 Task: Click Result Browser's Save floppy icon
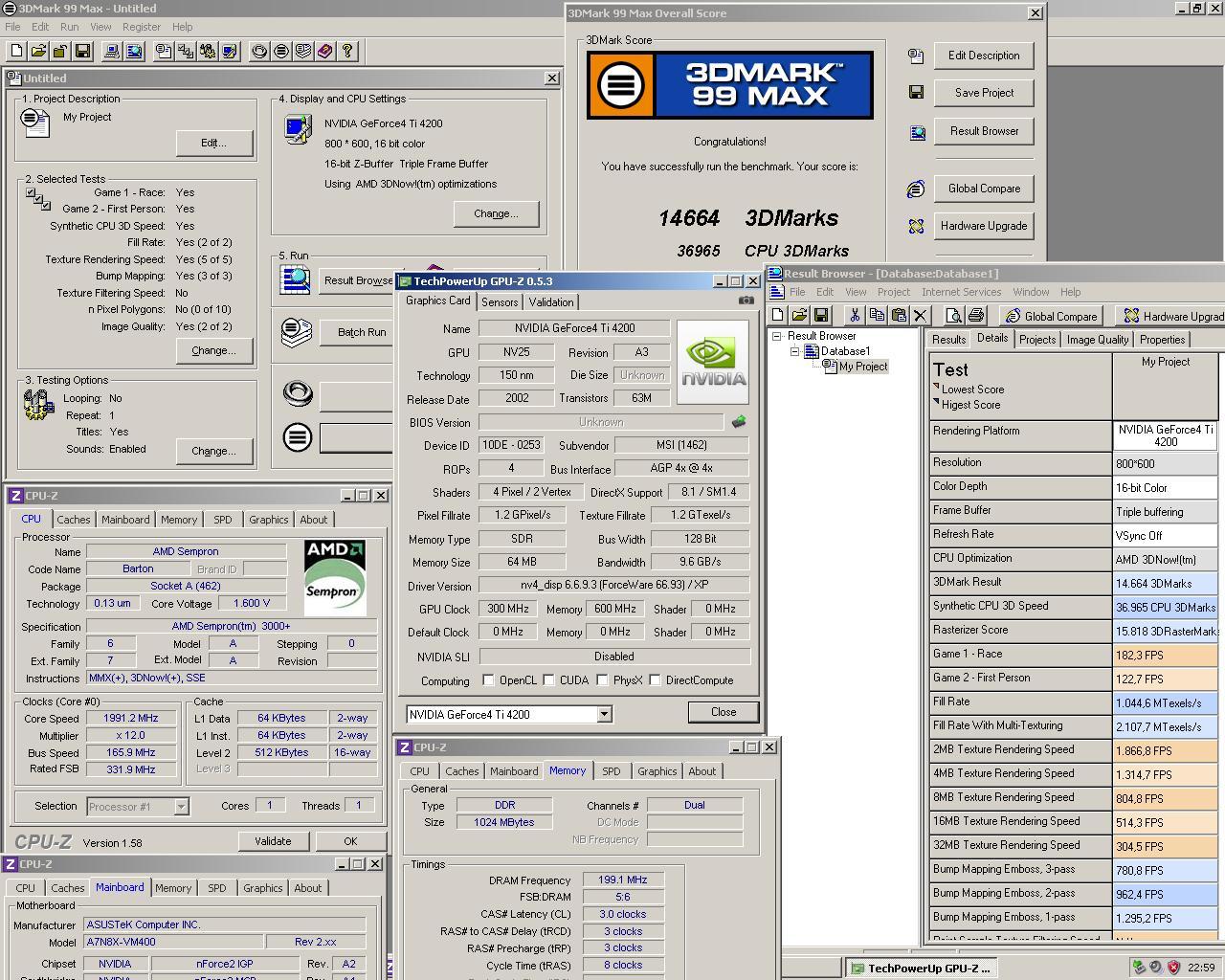(x=821, y=315)
